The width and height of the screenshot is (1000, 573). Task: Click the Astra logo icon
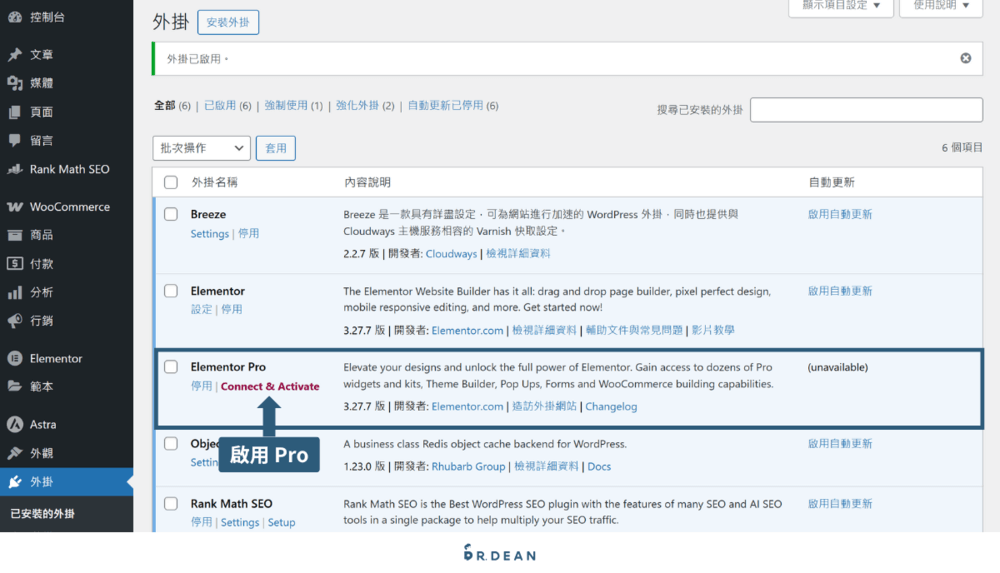coord(15,424)
